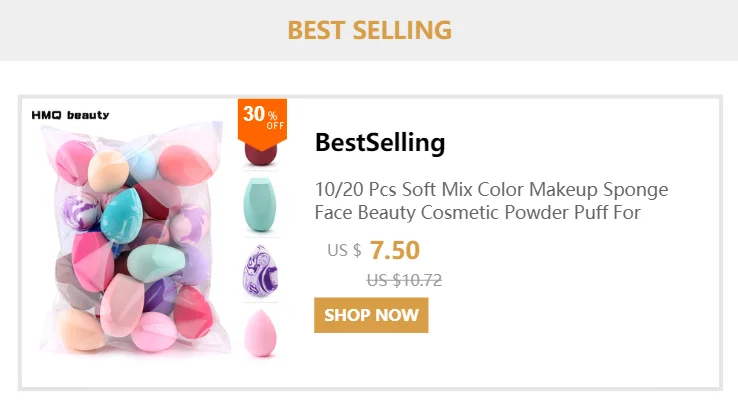Screen dimensions: 738x418
Task: Click the teal sponge inside the bag
Action: [x=121, y=215]
